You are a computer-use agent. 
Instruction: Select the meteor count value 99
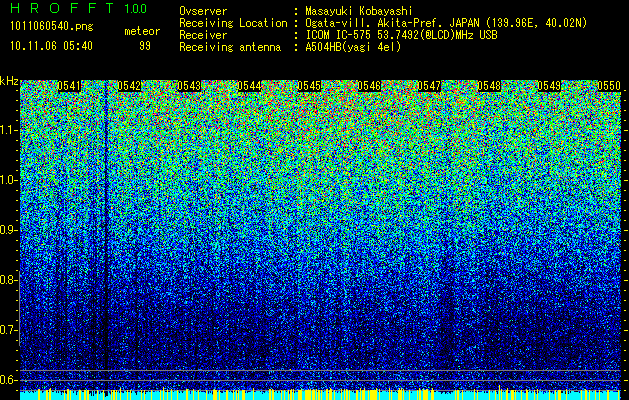pyautogui.click(x=145, y=46)
